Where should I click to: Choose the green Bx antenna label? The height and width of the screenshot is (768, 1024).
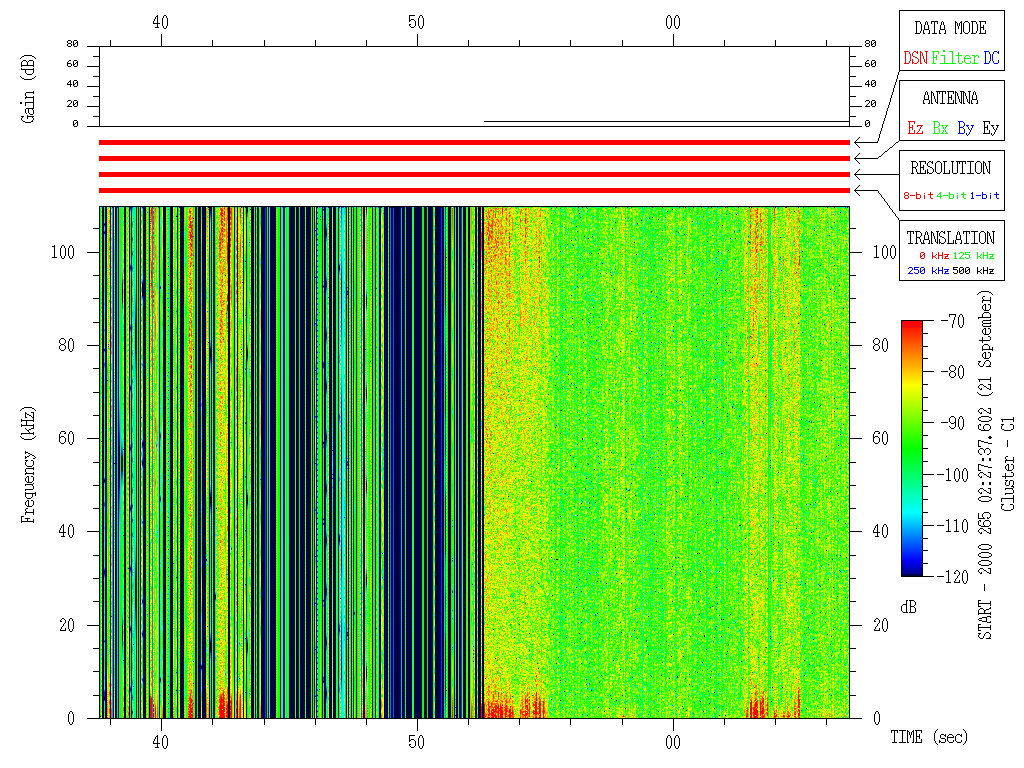940,129
